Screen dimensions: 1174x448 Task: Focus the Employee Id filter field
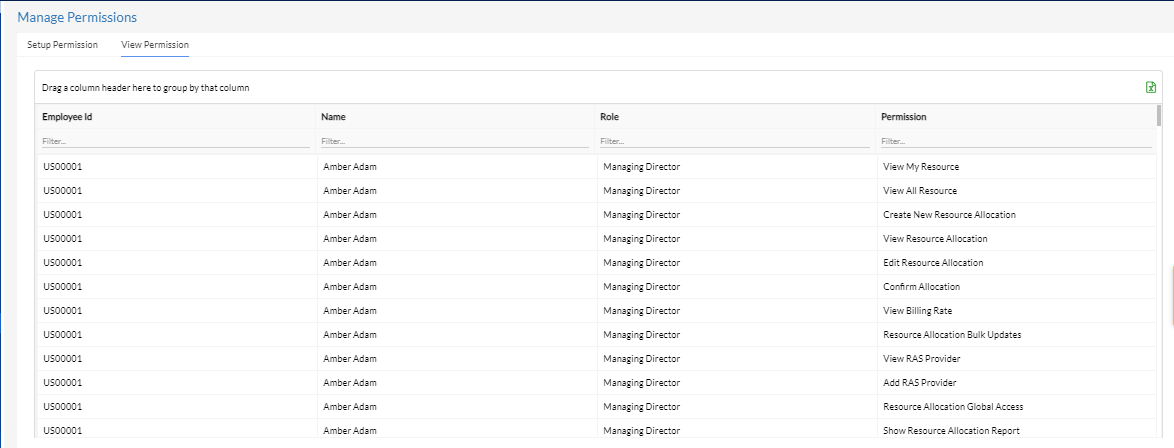click(x=175, y=141)
